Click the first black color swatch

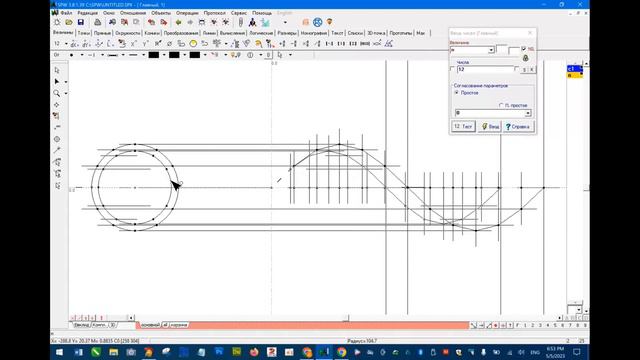click(153, 55)
